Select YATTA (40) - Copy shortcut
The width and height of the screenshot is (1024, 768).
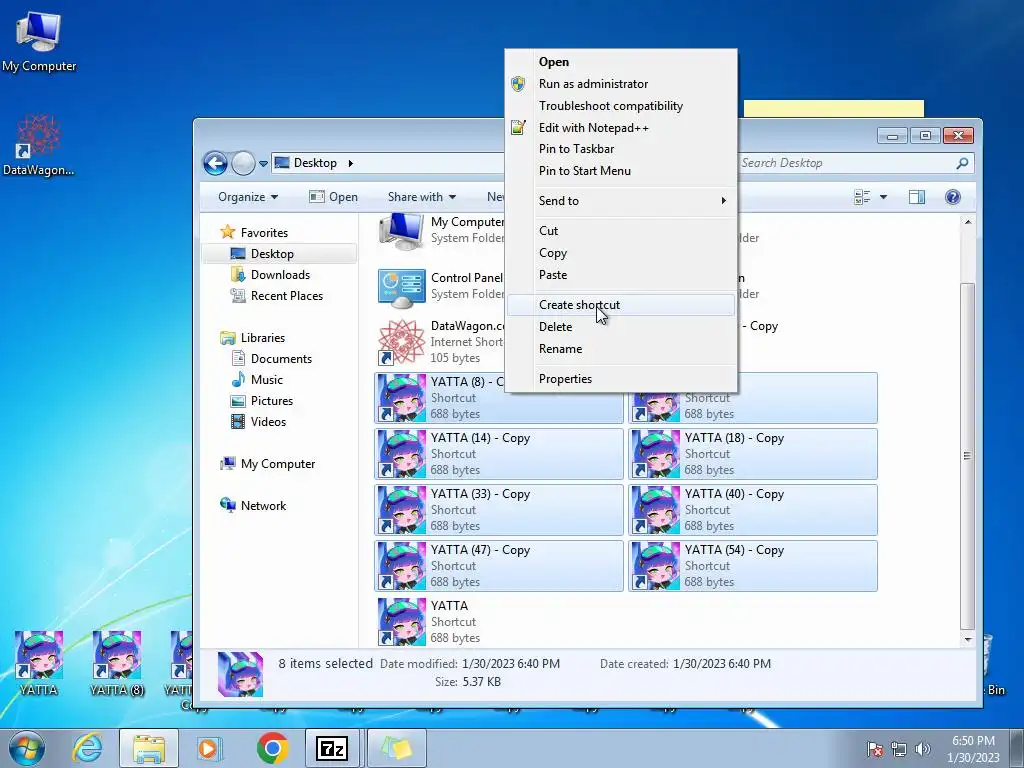pyautogui.click(x=753, y=510)
